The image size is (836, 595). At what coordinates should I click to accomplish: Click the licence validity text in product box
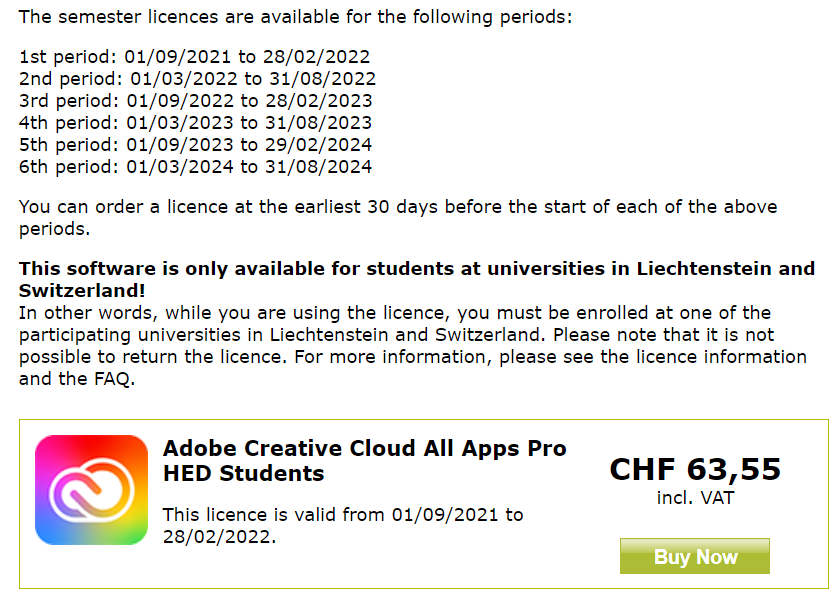pos(343,525)
